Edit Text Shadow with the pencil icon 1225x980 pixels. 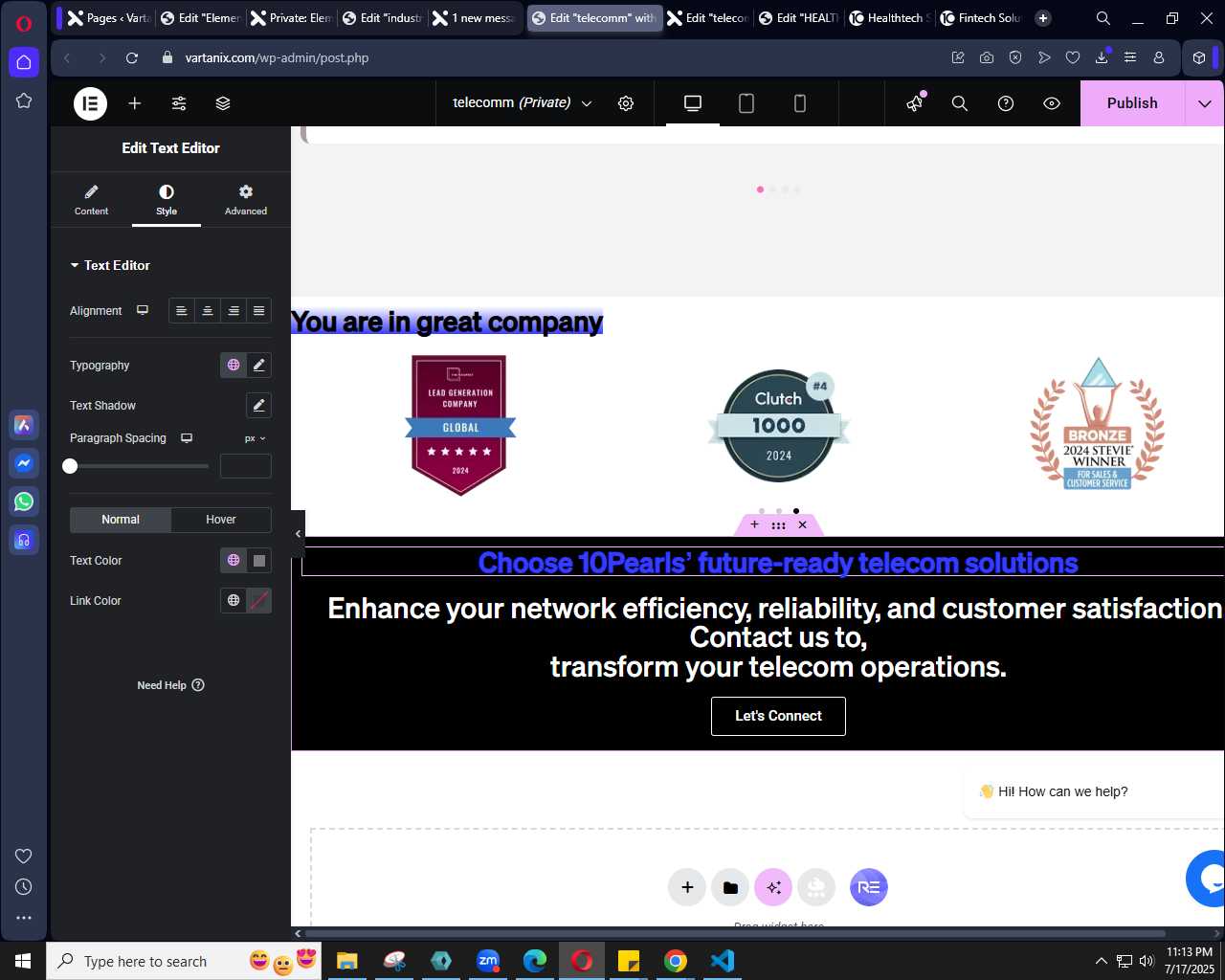(258, 406)
